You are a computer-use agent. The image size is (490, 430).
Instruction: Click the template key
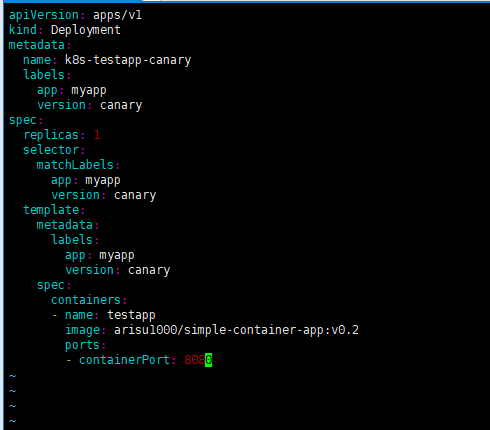(51, 210)
